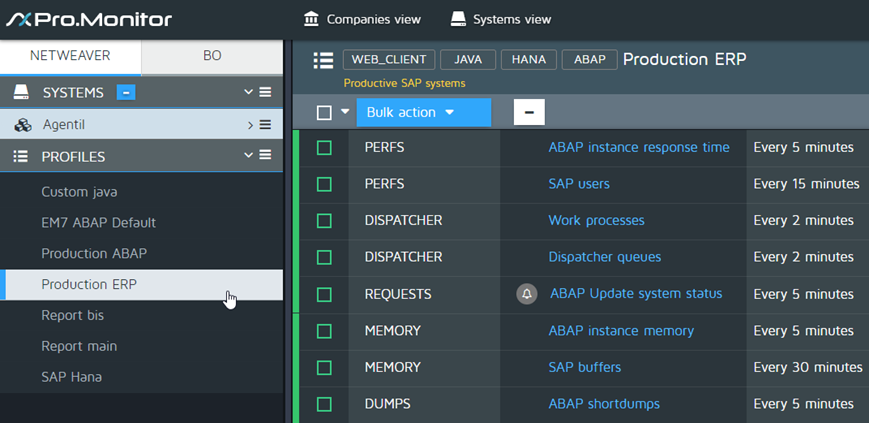This screenshot has height=423, width=869.
Task: Click the JAVA tag button
Action: tap(468, 60)
